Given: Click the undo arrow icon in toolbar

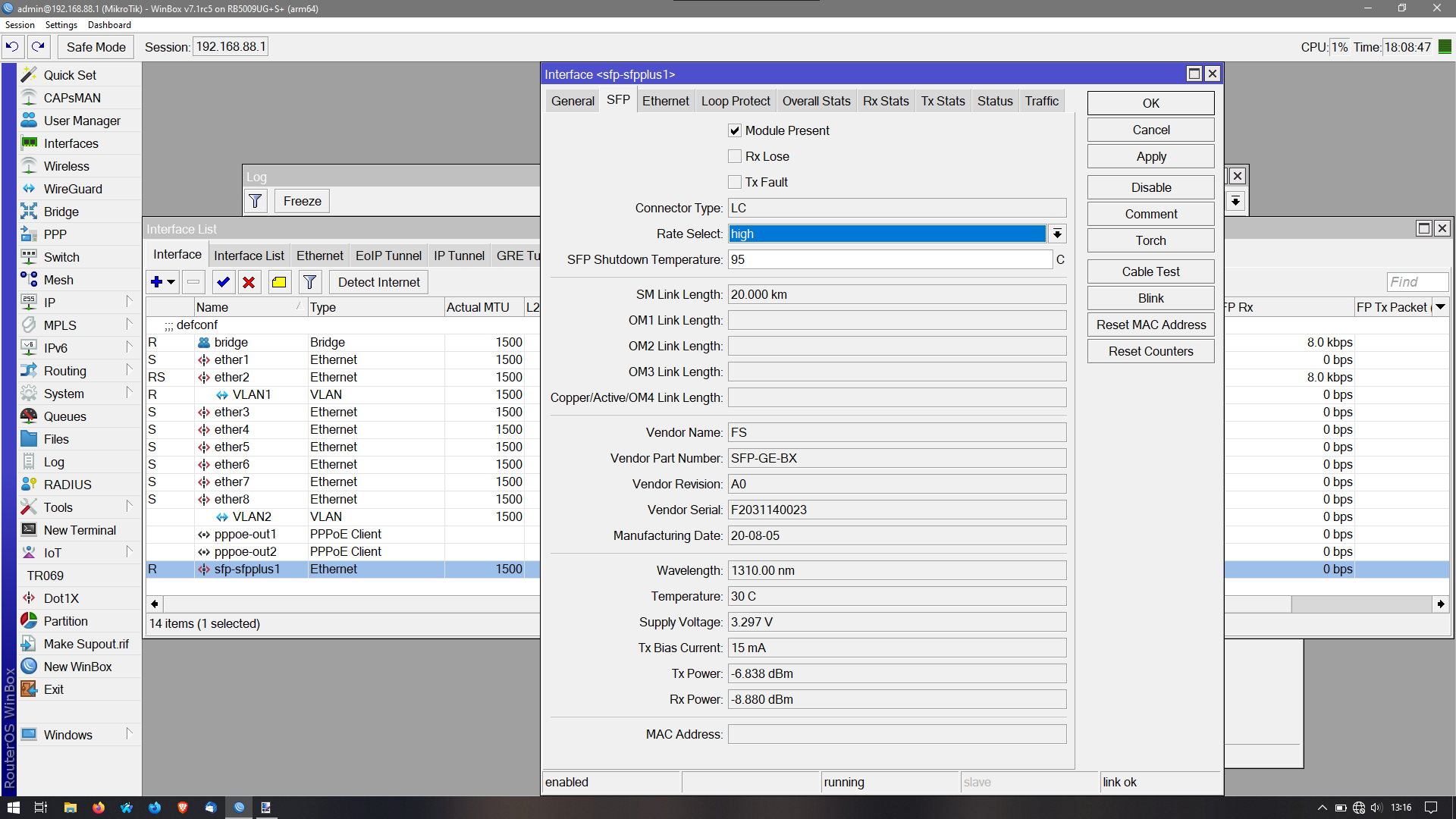Looking at the screenshot, I should pos(12,47).
